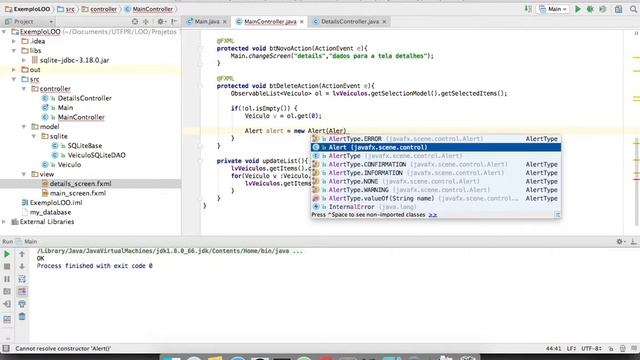Image resolution: width=640 pixels, height=360 pixels.
Task: Open Run panel settings gear
Action: point(620,242)
